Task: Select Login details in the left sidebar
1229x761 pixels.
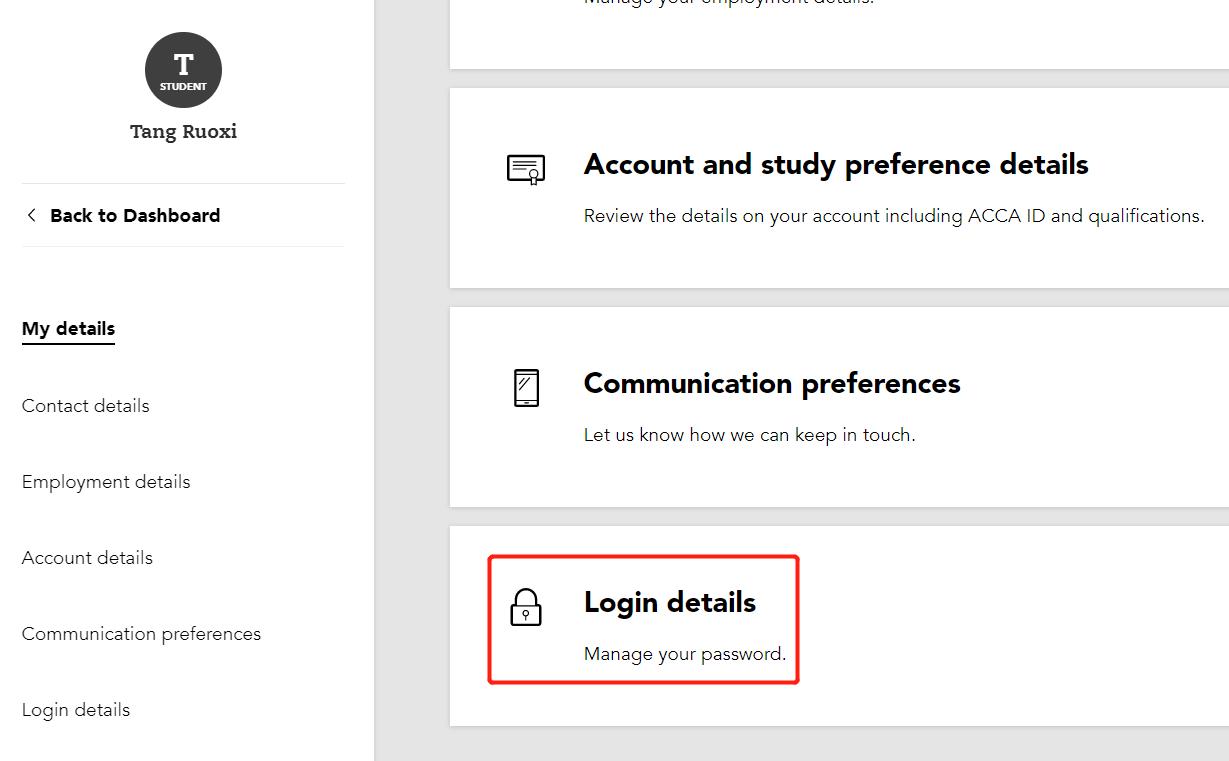Action: point(76,710)
